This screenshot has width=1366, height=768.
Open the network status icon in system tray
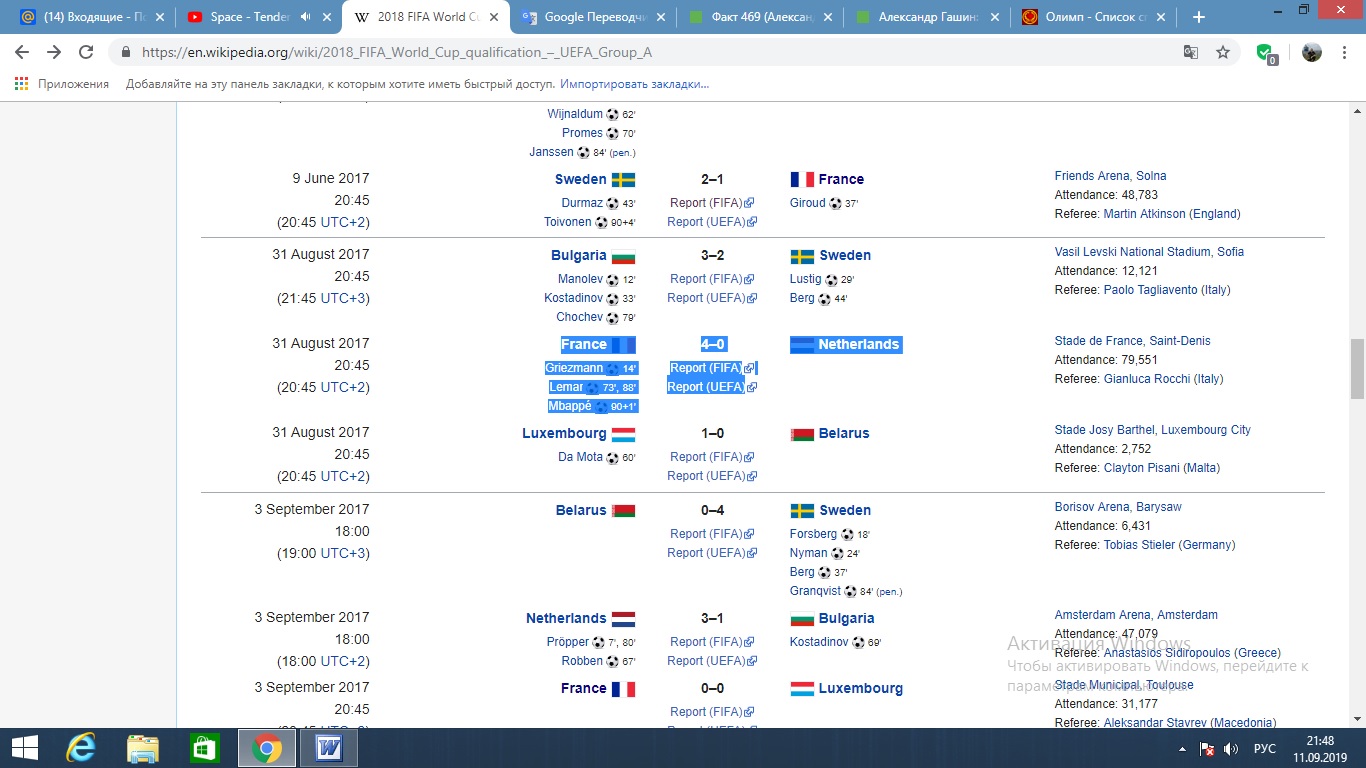1207,749
